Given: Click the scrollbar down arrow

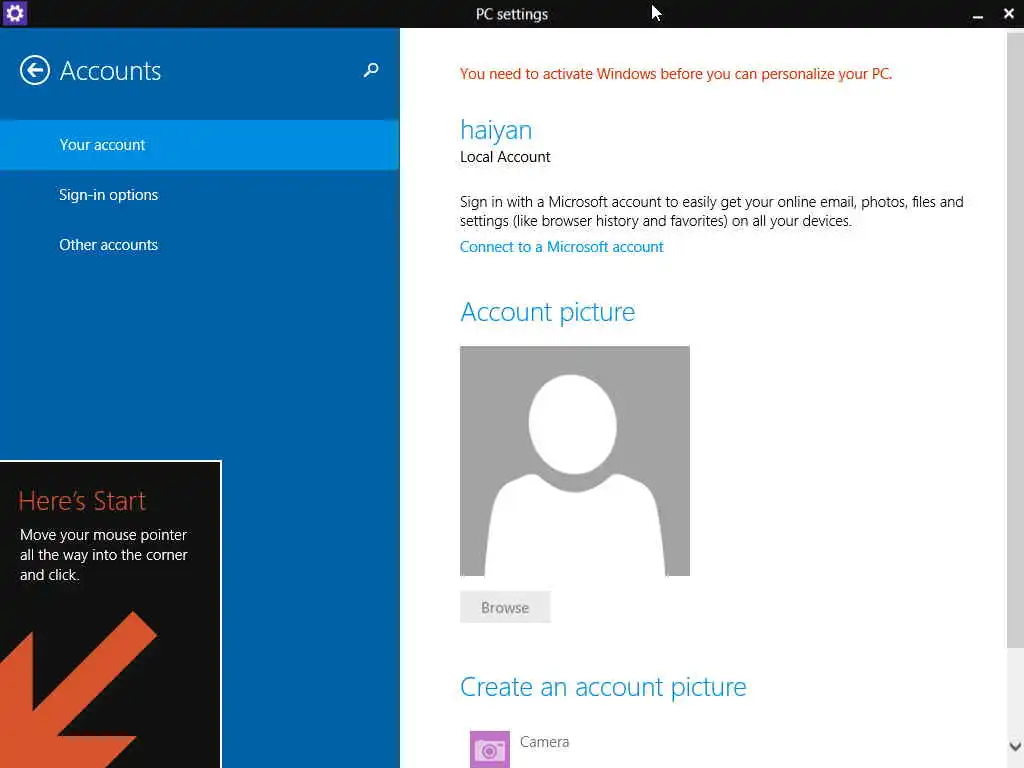Looking at the screenshot, I should pyautogui.click(x=1015, y=746).
